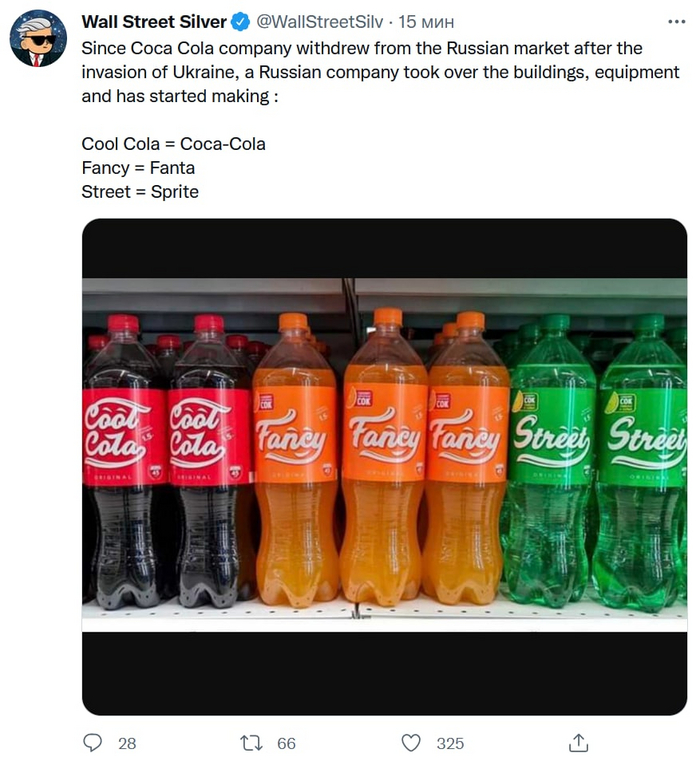Open the three-dot more options menu
This screenshot has width=700, height=761.
pyautogui.click(x=676, y=21)
